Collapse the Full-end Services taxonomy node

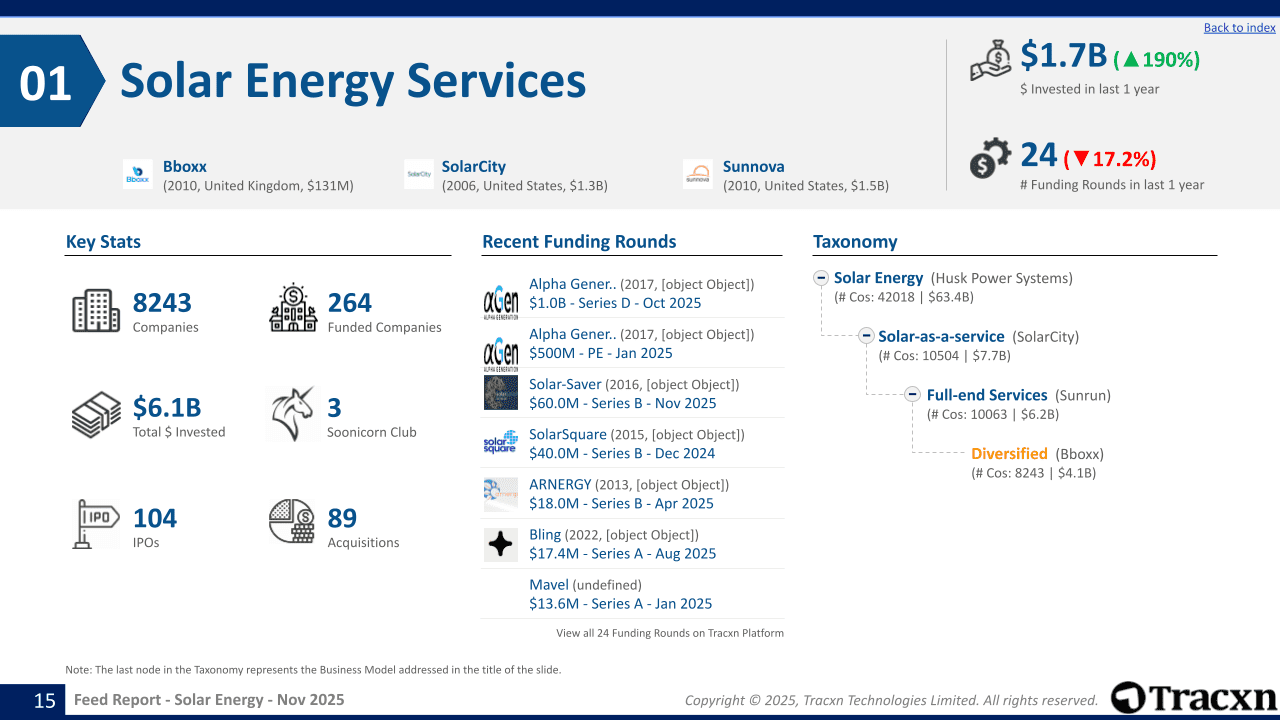912,395
